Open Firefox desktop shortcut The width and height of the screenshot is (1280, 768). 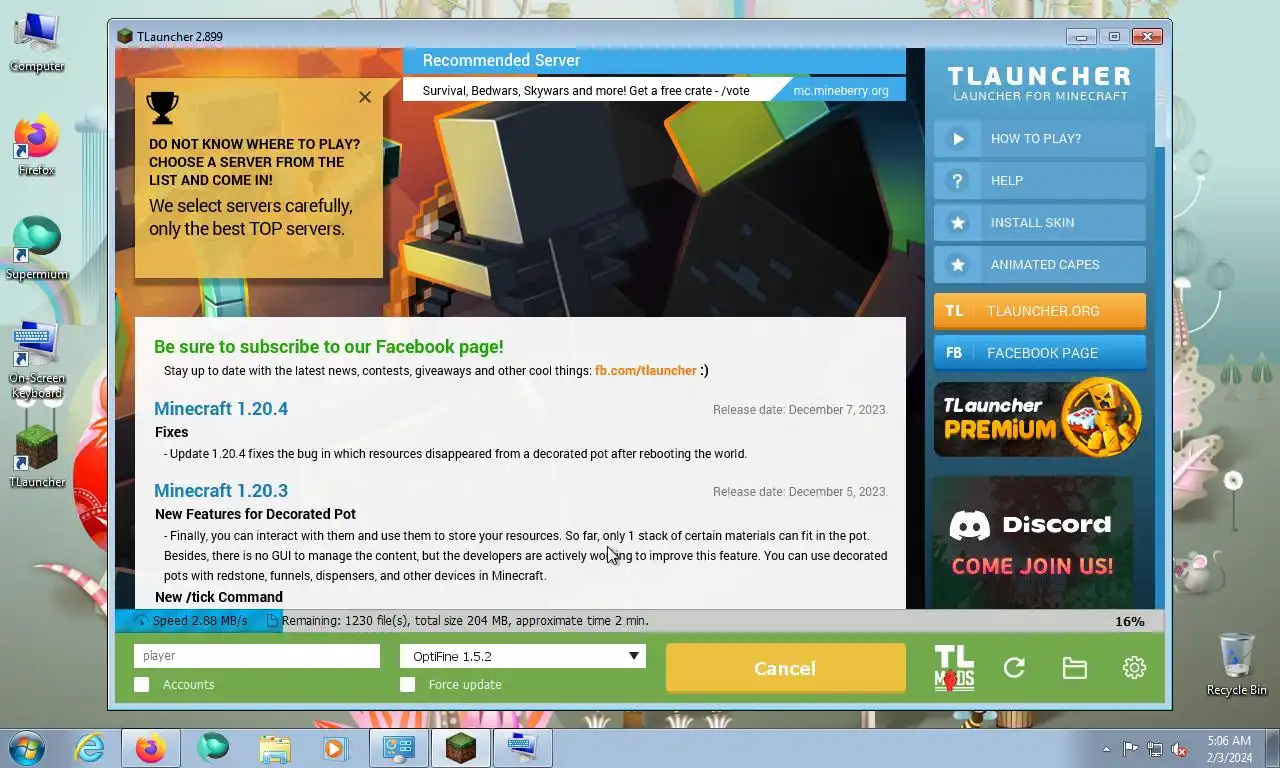[37, 146]
